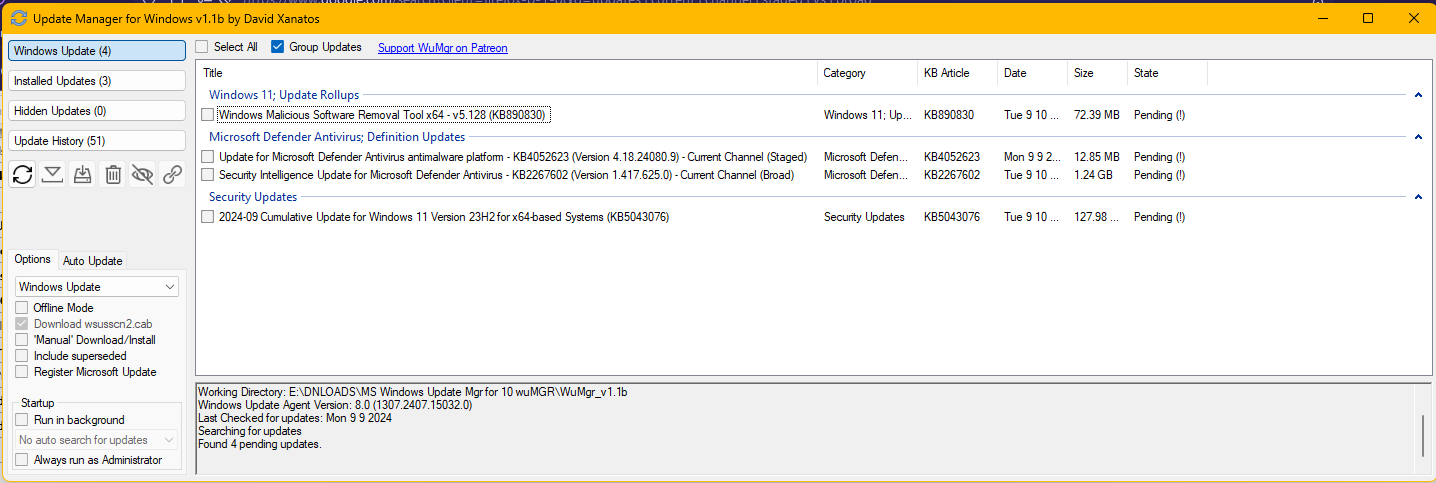Uncheck the Group Updates checkbox
The height and width of the screenshot is (483, 1436).
[x=278, y=47]
